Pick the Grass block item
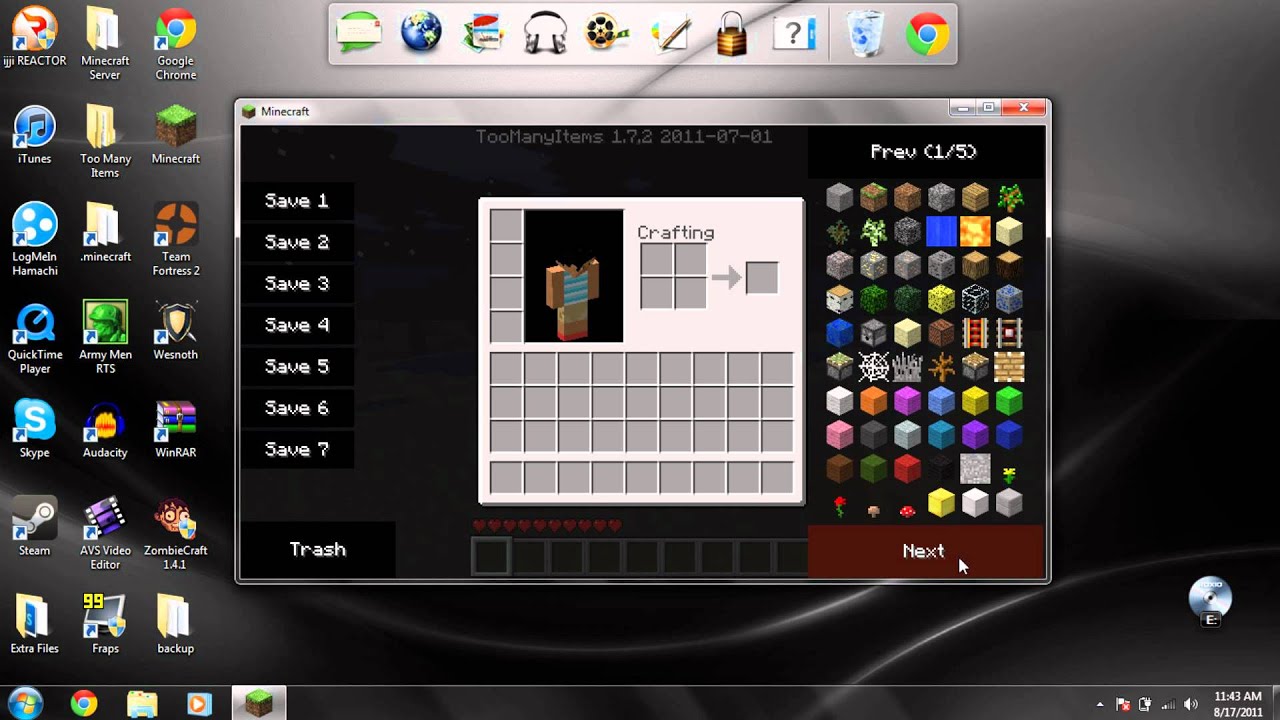The width and height of the screenshot is (1280, 720). [x=873, y=197]
